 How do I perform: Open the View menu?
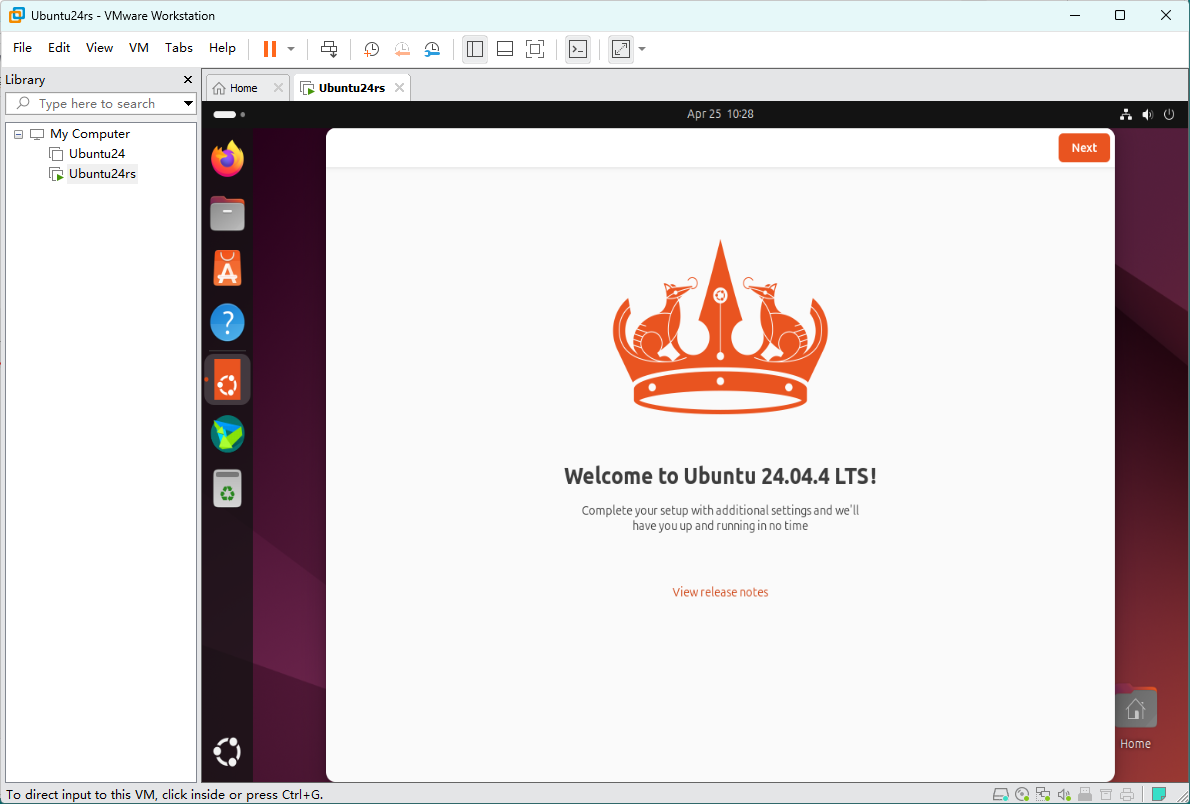coord(99,48)
